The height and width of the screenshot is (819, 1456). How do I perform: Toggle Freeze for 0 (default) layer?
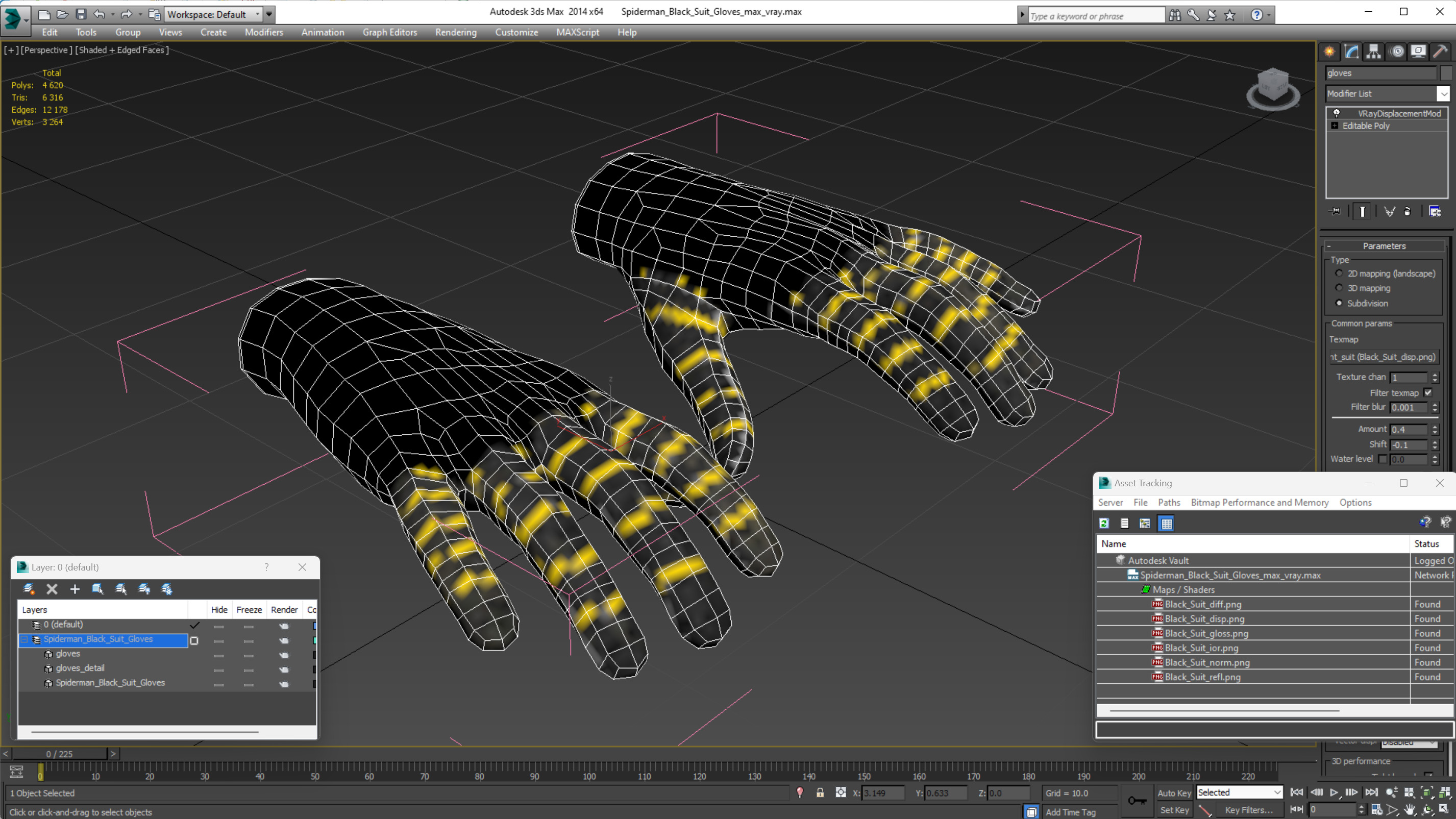point(249,626)
